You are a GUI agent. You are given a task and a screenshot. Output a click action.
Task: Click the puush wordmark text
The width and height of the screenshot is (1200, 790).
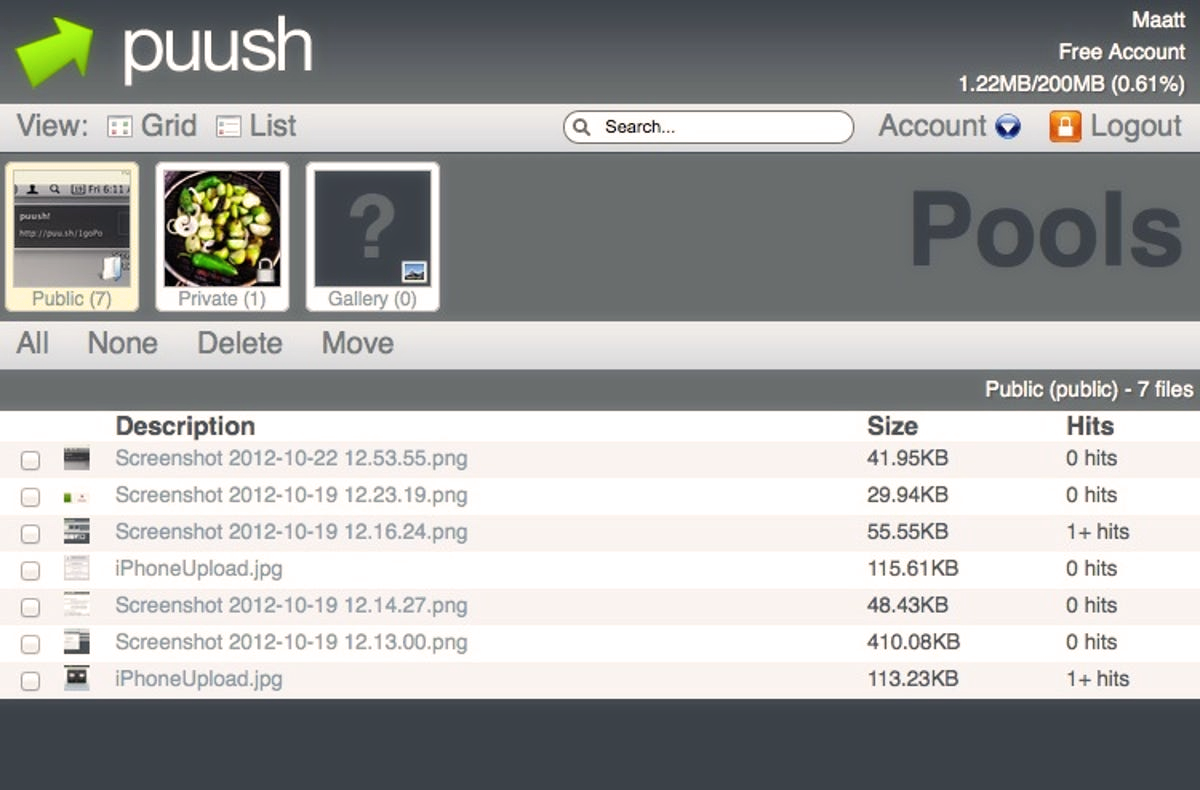217,51
